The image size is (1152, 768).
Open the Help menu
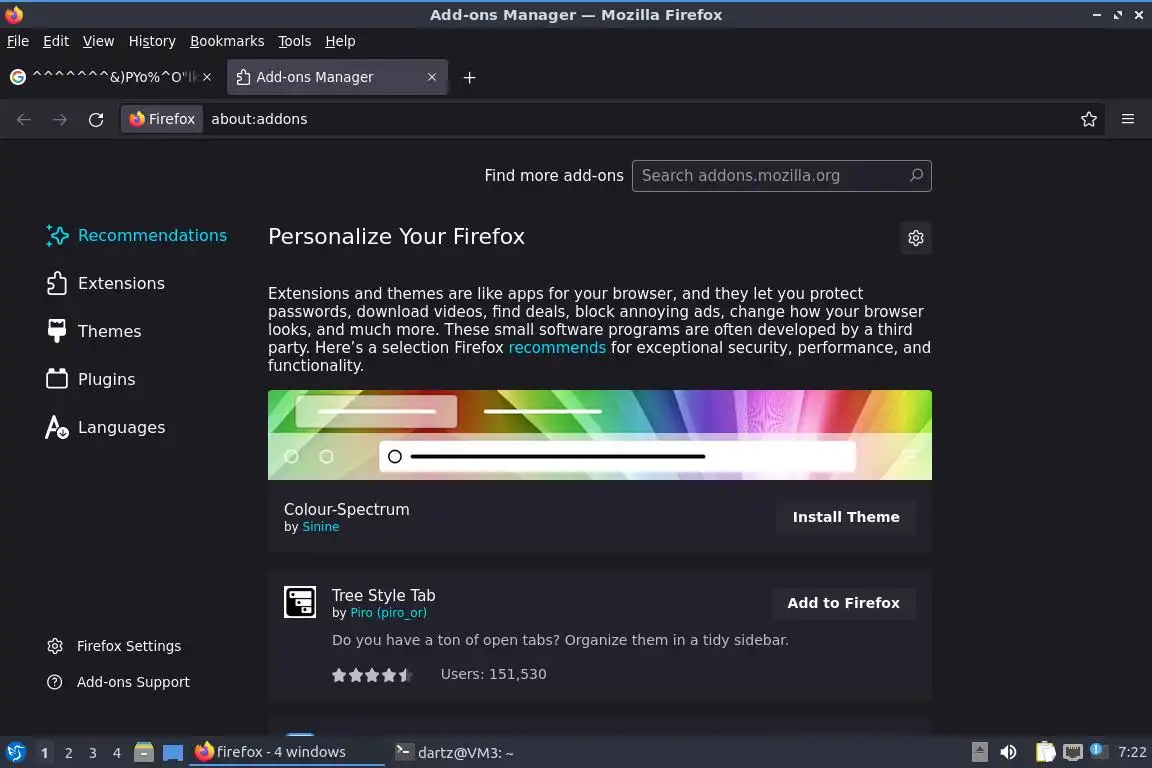click(340, 41)
